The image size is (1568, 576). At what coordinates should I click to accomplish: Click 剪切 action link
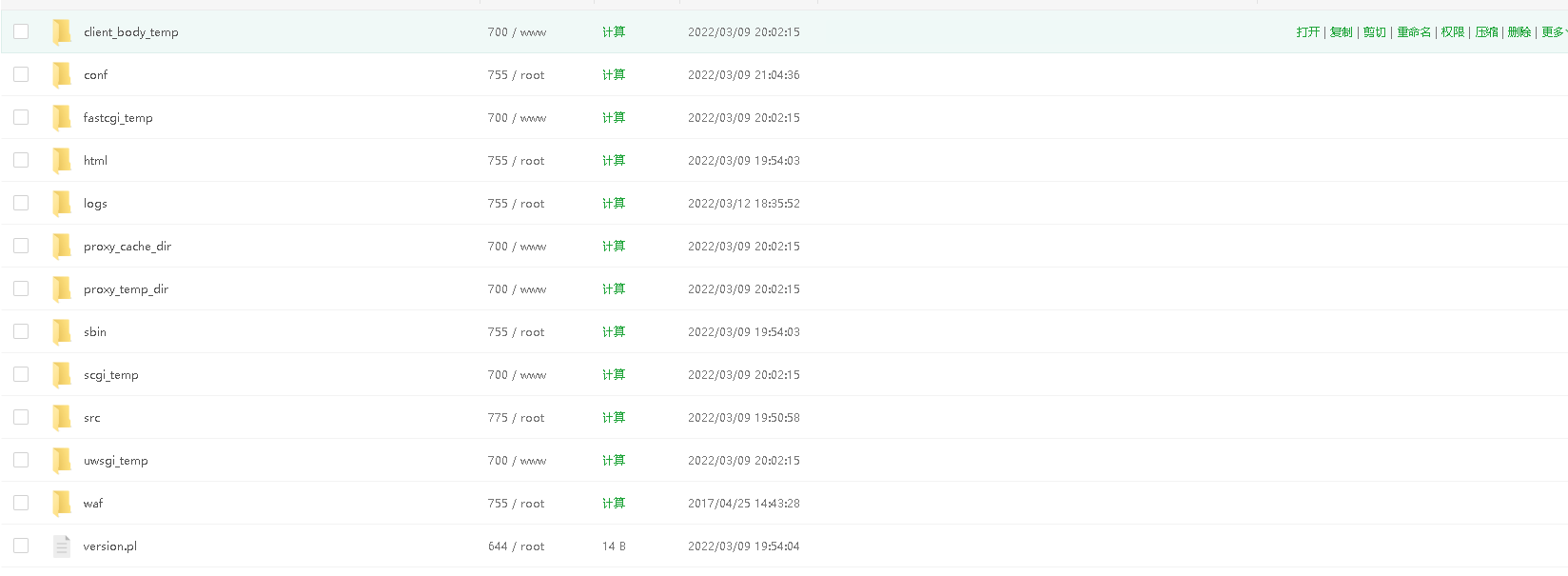point(1375,32)
